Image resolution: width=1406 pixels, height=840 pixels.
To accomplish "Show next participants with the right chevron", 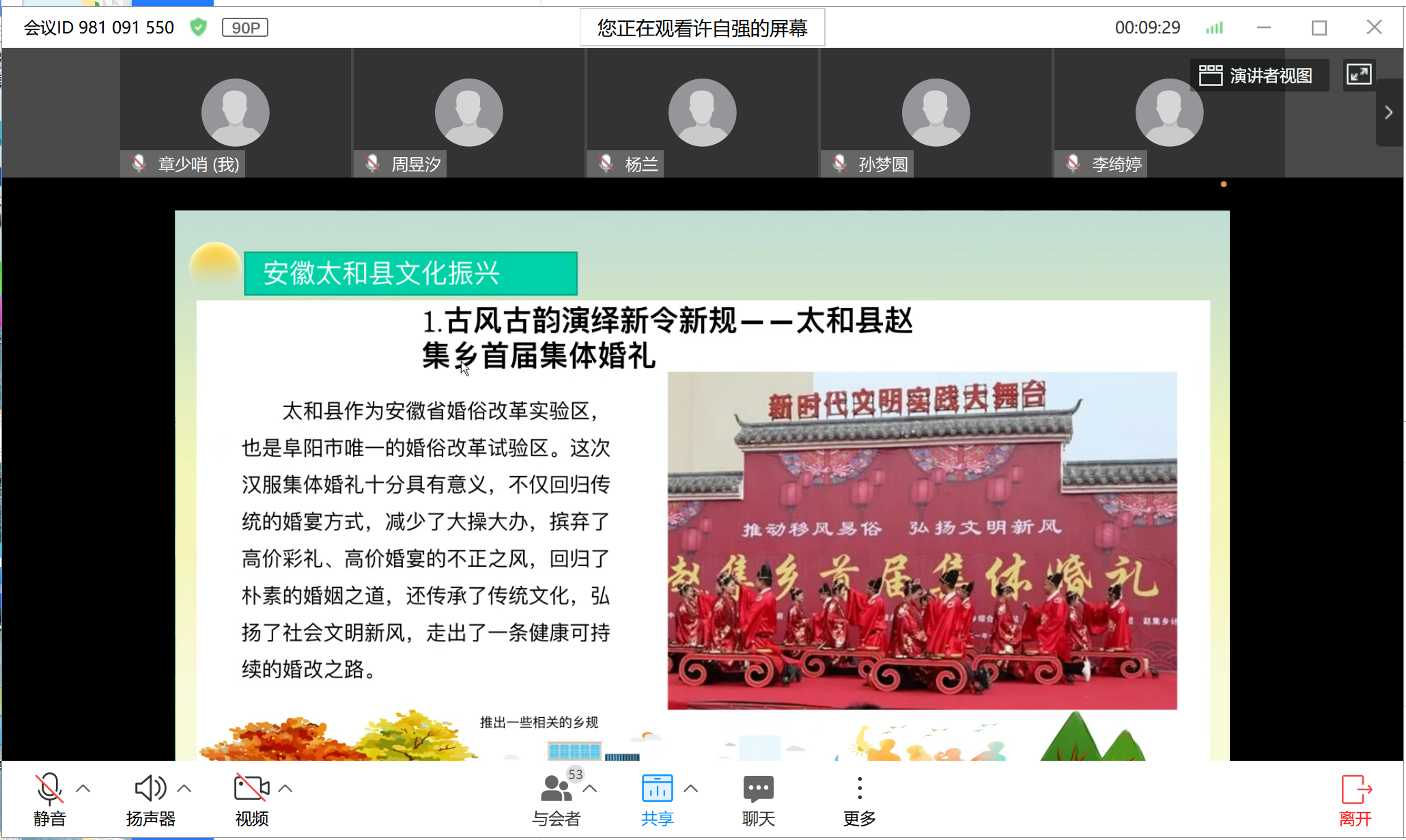I will [1388, 113].
